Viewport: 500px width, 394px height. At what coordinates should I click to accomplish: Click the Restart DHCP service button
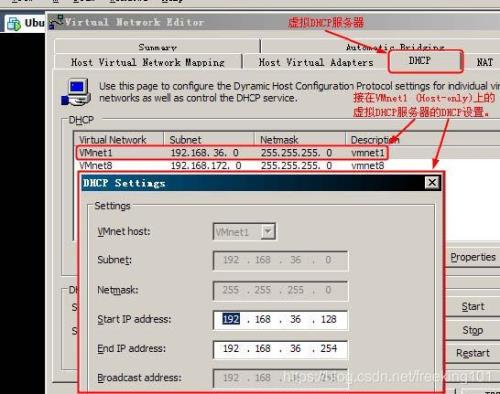[x=473, y=353]
